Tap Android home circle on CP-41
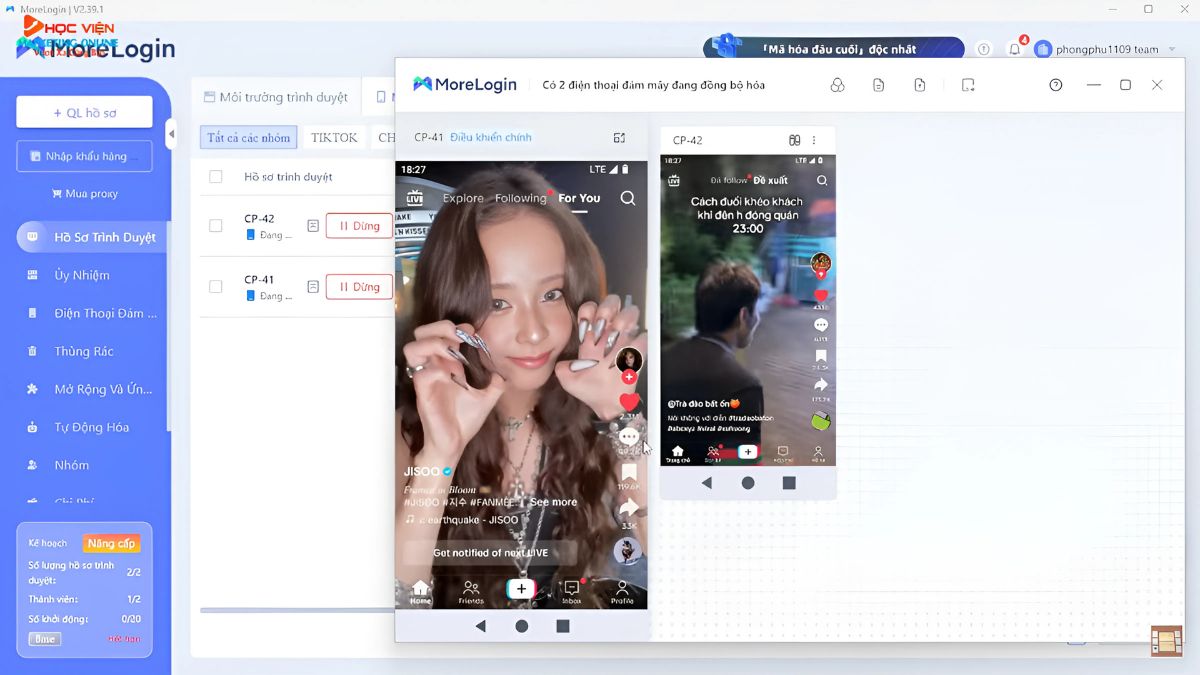 click(x=521, y=626)
